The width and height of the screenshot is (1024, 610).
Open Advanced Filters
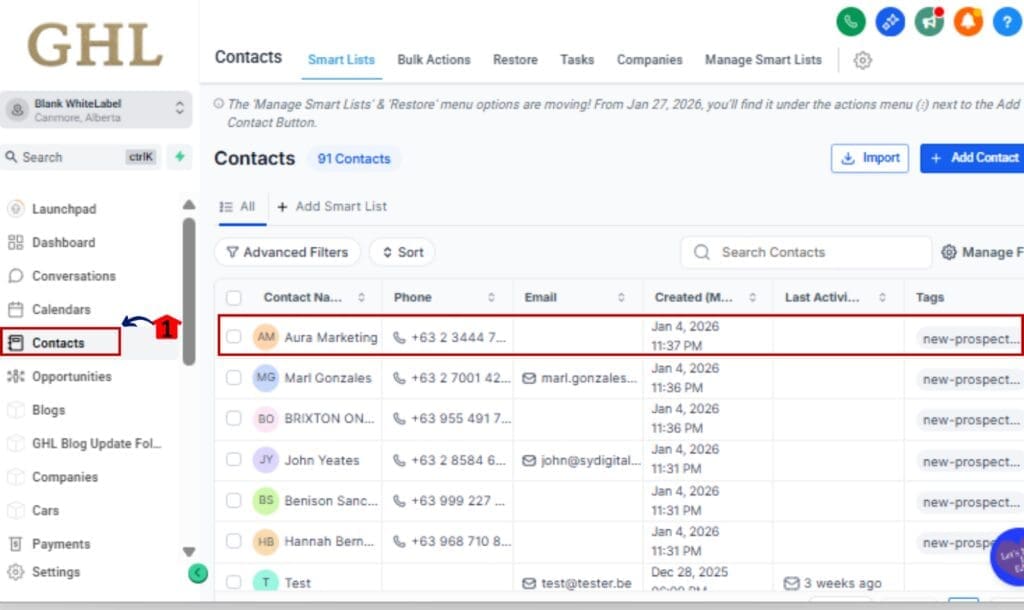(x=287, y=252)
